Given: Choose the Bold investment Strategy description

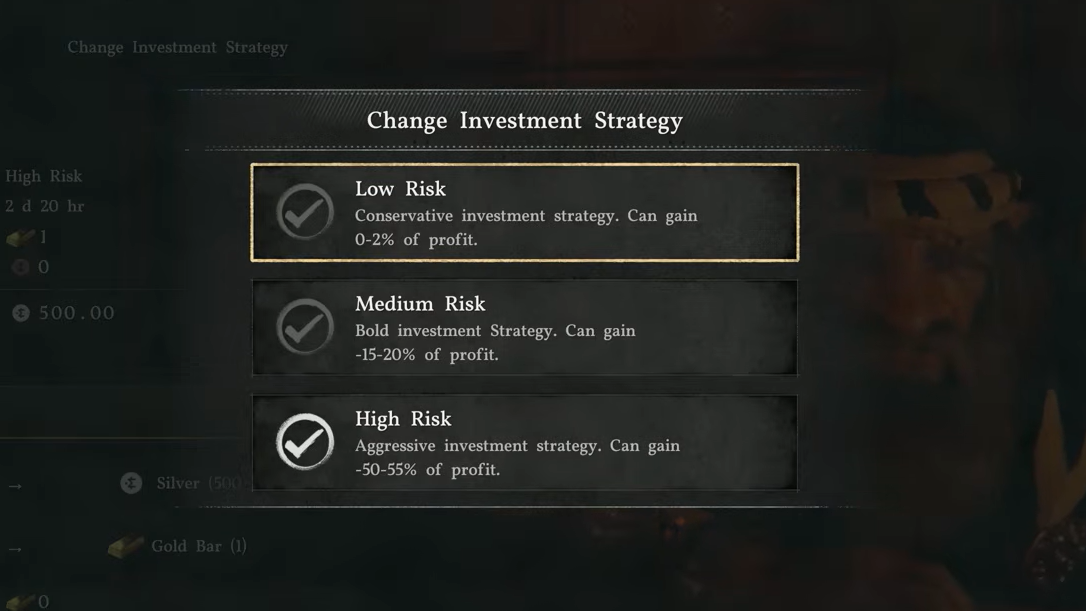Looking at the screenshot, I should coord(495,343).
